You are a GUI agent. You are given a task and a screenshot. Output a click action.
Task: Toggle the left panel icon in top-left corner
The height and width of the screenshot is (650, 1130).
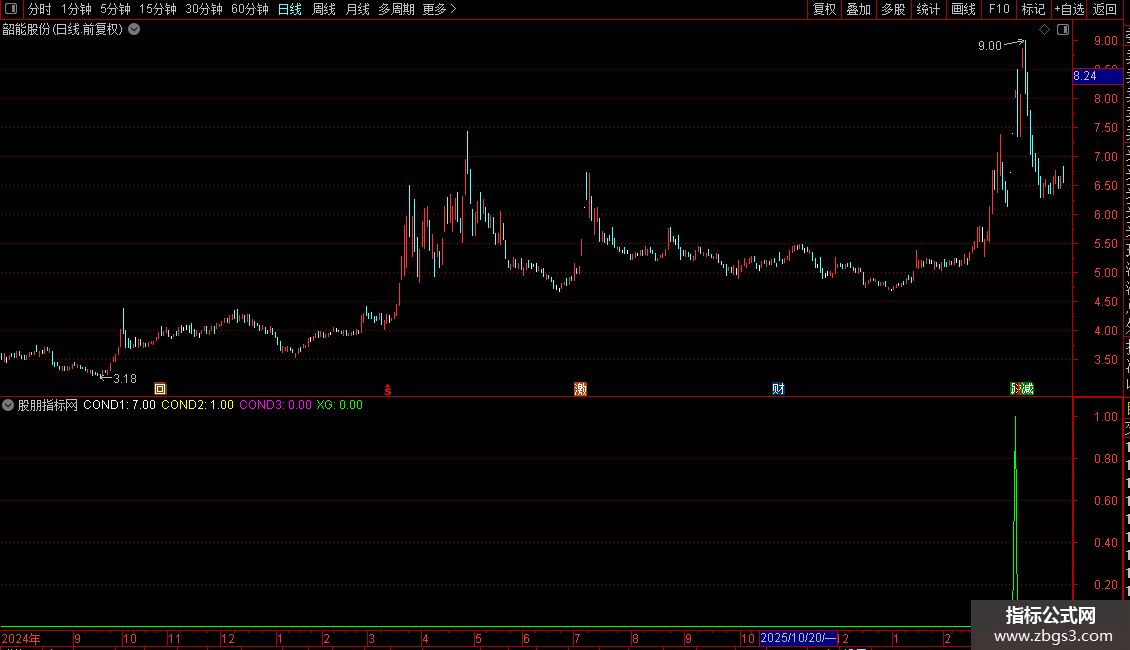coord(11,9)
